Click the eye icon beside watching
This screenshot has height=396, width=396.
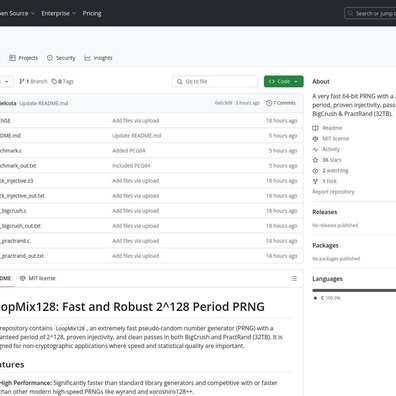pyautogui.click(x=315, y=171)
